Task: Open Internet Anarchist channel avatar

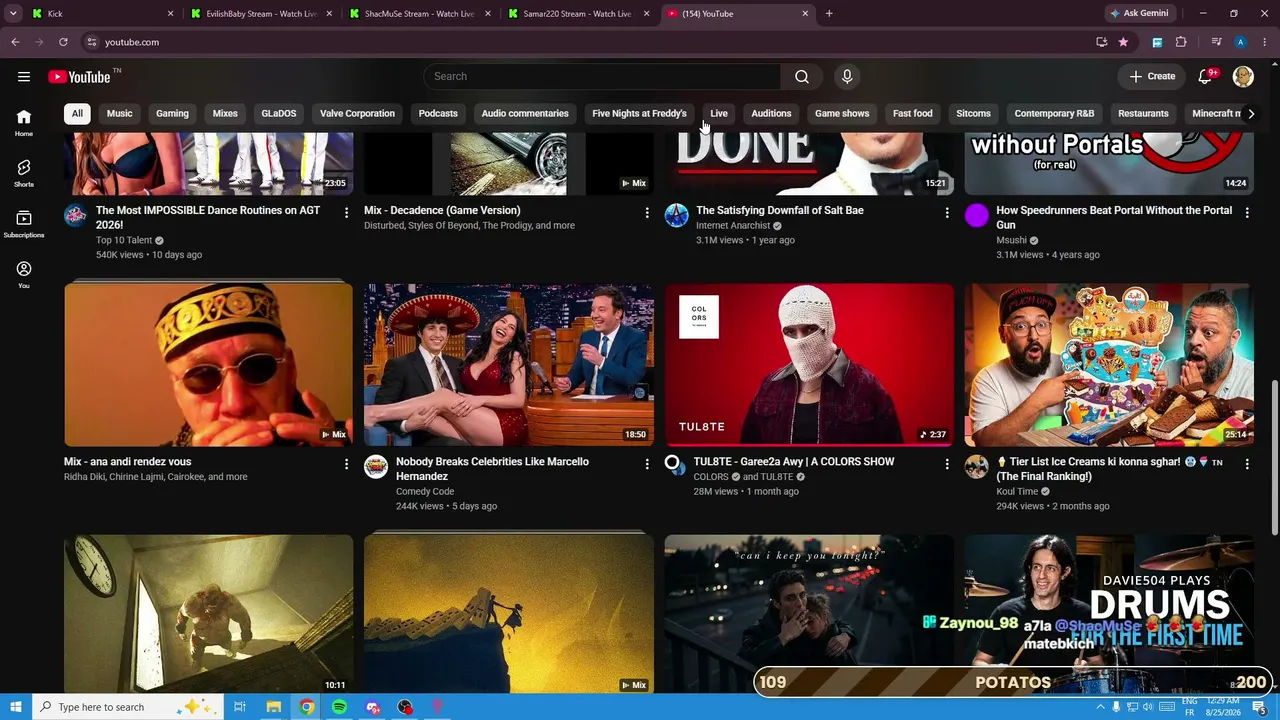Action: click(x=677, y=215)
